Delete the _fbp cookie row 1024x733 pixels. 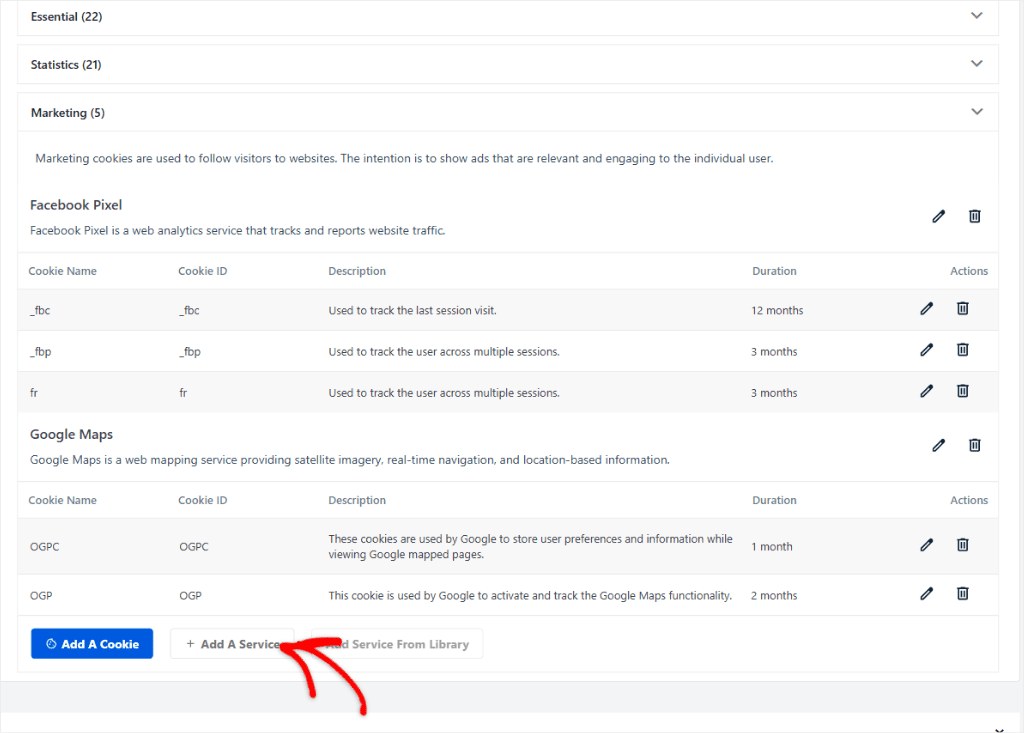click(x=963, y=350)
